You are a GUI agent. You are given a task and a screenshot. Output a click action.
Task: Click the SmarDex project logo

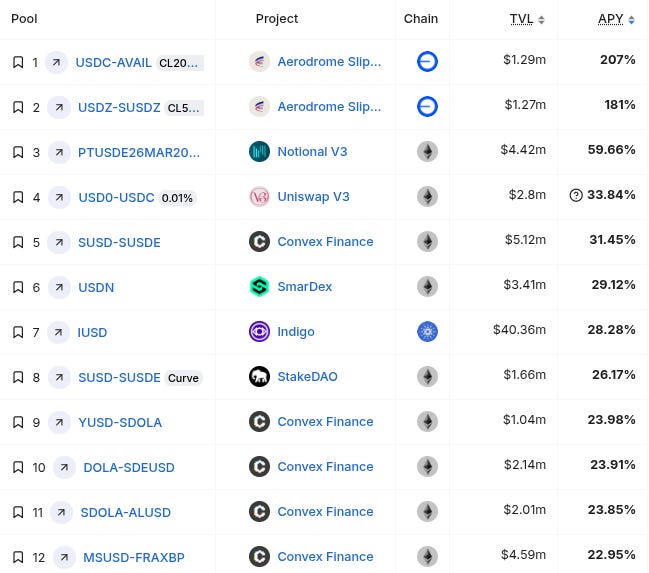tap(260, 286)
